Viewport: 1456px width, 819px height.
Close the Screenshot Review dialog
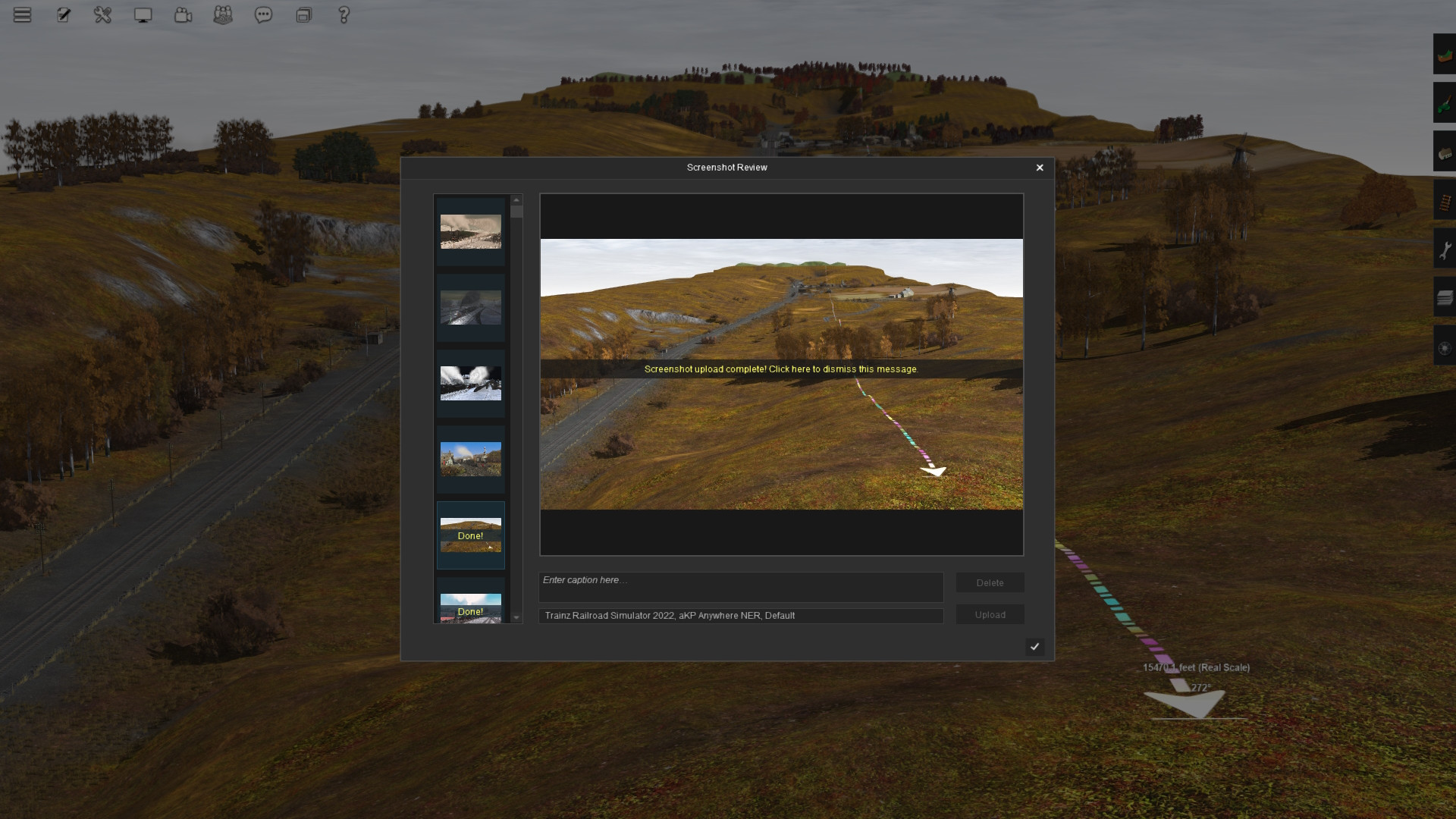click(x=1040, y=168)
